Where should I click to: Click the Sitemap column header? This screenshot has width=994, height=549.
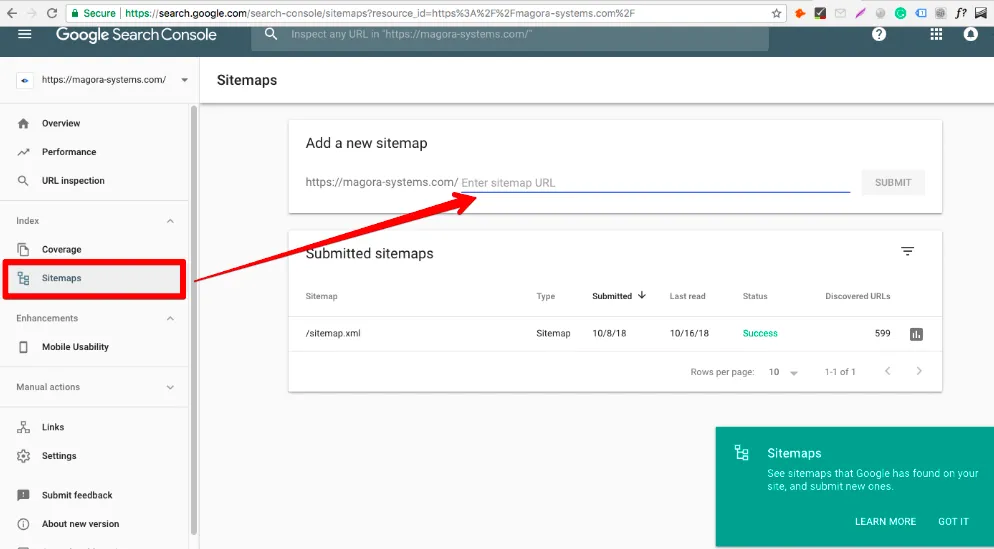(x=321, y=296)
